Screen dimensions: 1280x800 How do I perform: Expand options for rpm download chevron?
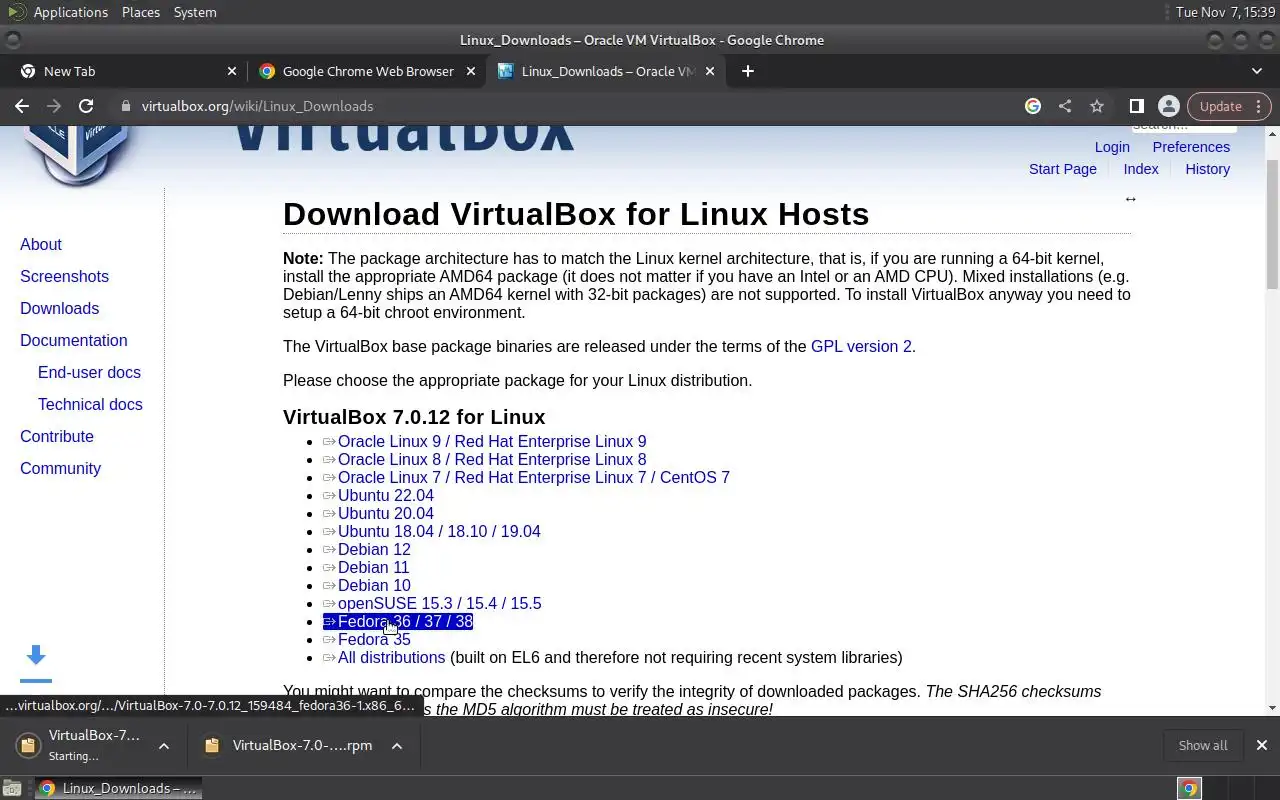click(x=396, y=746)
